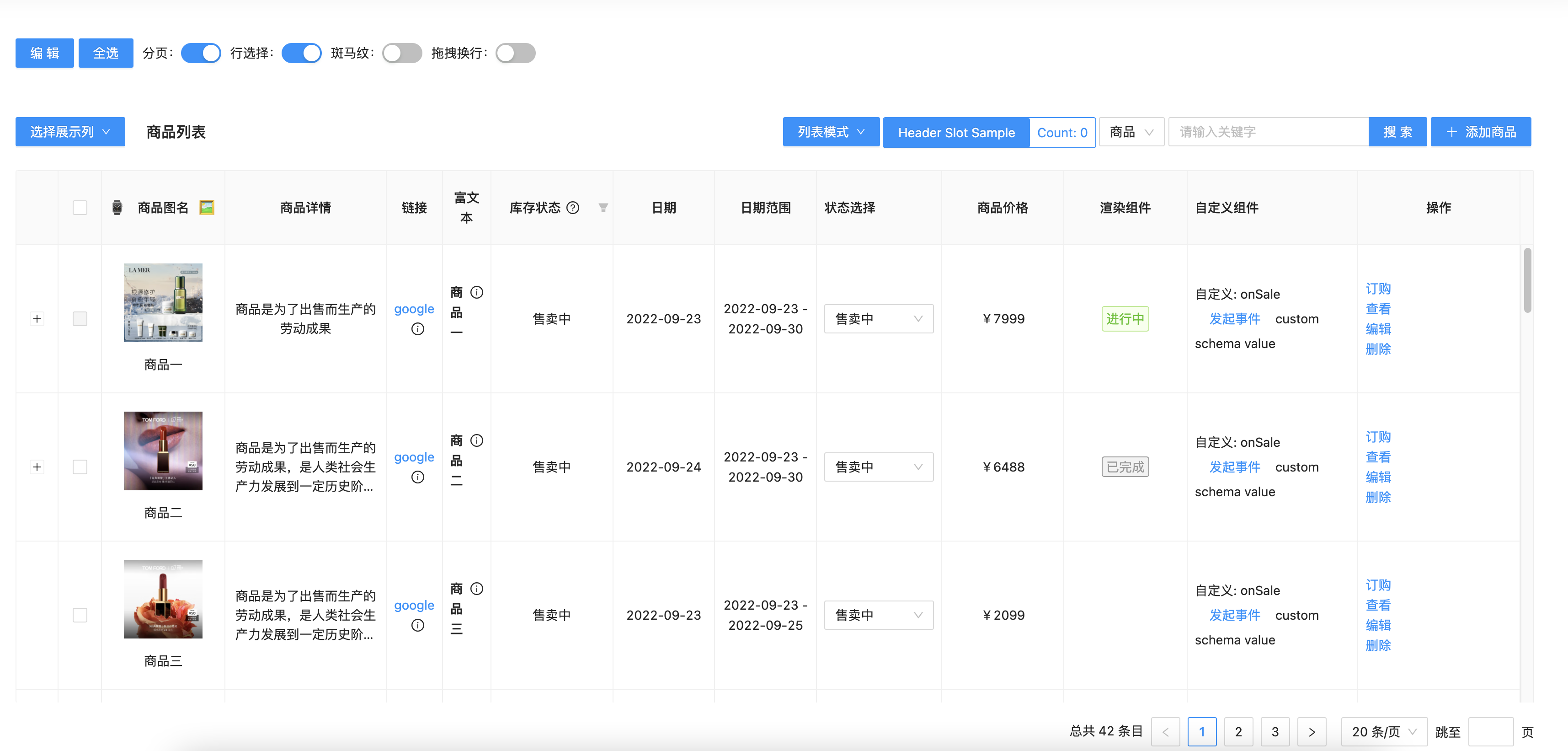Screen dimensions: 1568x751
Task: Click the watch icon before 商品图名 header
Action: (117, 208)
